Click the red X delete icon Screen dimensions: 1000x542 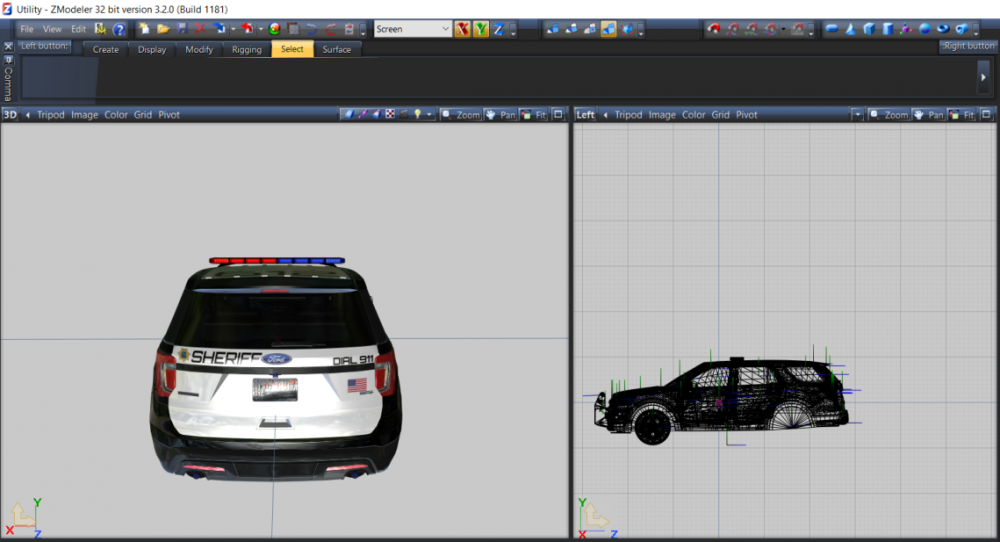tap(200, 29)
